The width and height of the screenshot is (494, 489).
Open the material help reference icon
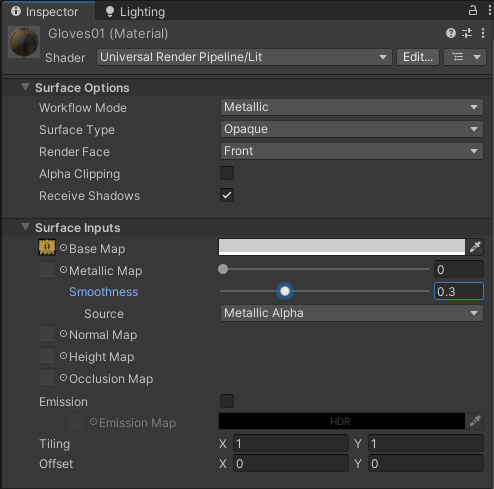click(x=451, y=33)
